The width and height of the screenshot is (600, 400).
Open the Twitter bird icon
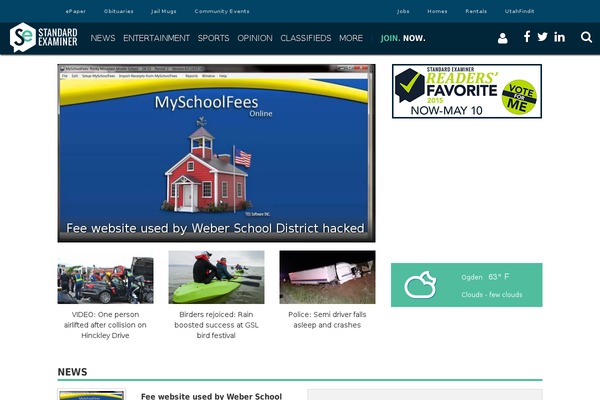542,37
